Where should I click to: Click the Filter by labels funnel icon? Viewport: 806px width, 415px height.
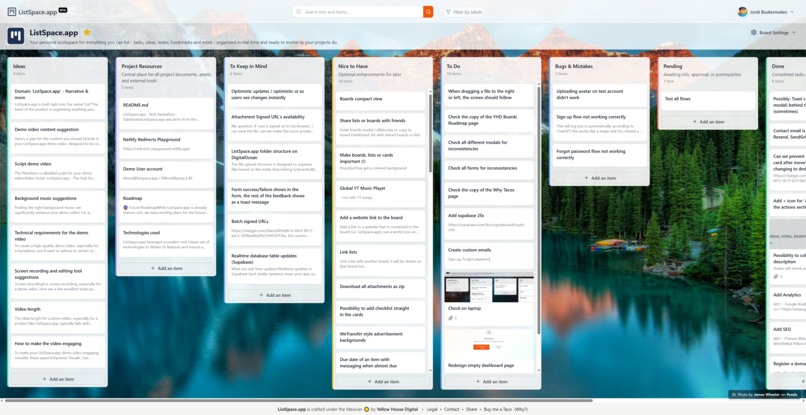coord(448,12)
